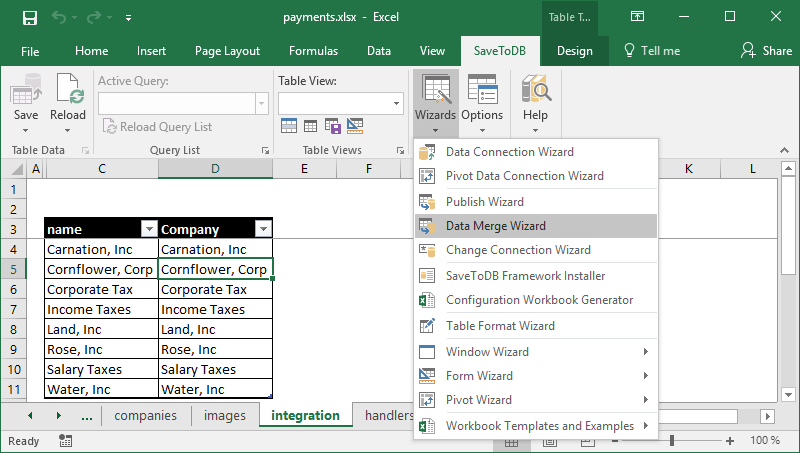Expand Workbook Templates and Examples submenu
This screenshot has width=800, height=453.
pos(536,426)
